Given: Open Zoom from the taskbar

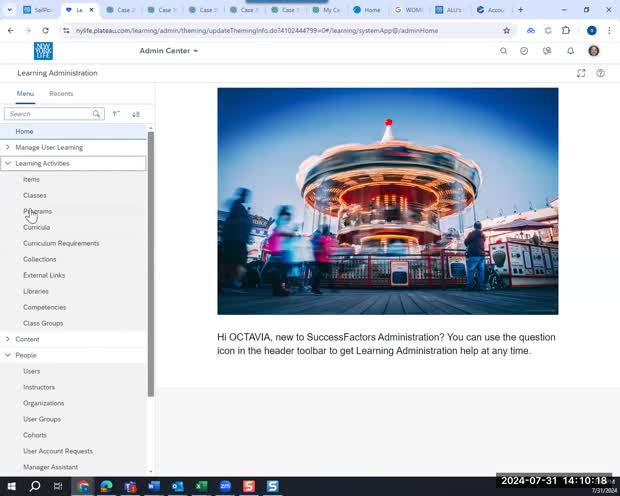Looking at the screenshot, I should click(x=225, y=486).
